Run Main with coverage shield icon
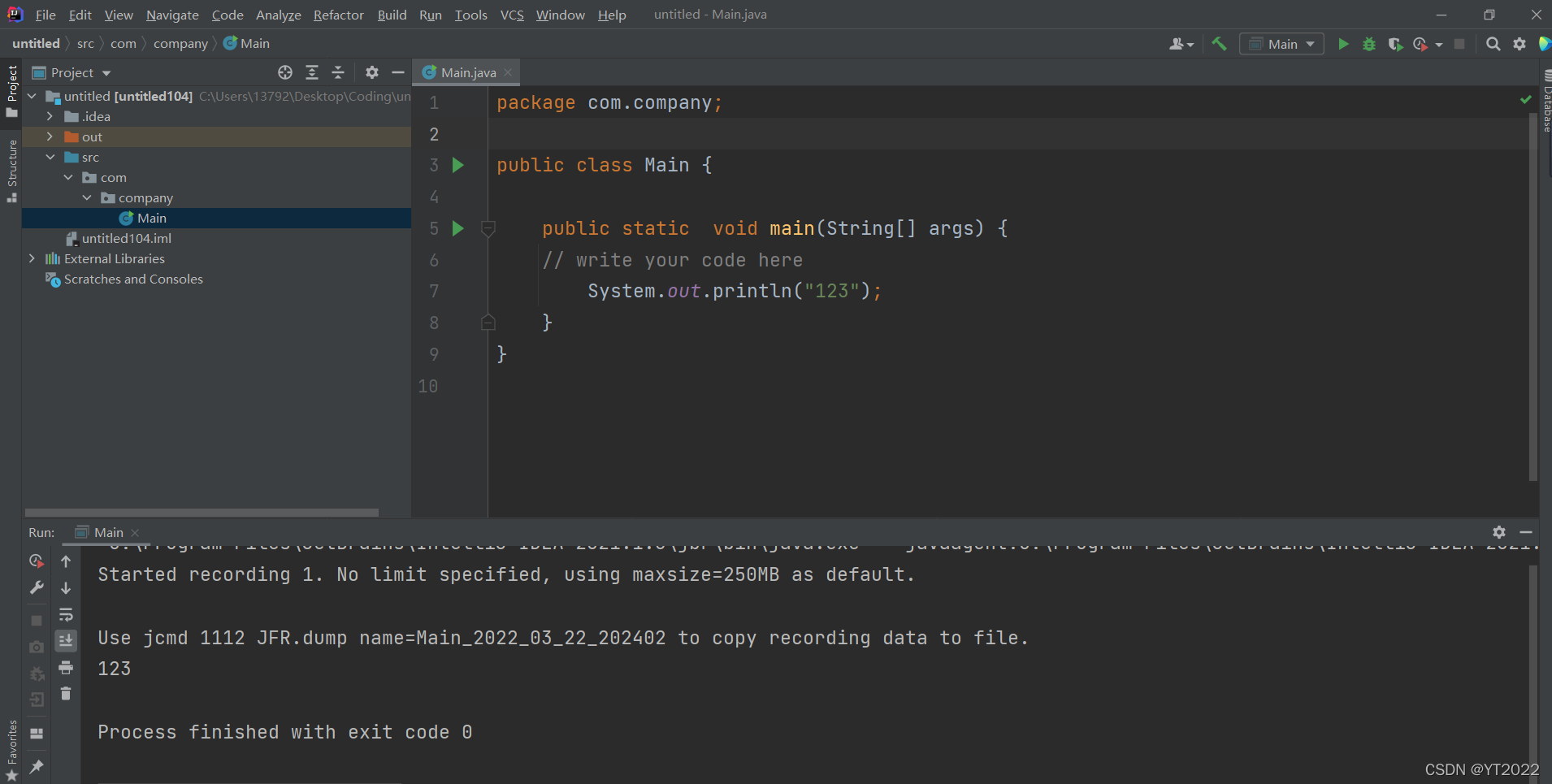Viewport: 1552px width, 784px height. (1395, 44)
